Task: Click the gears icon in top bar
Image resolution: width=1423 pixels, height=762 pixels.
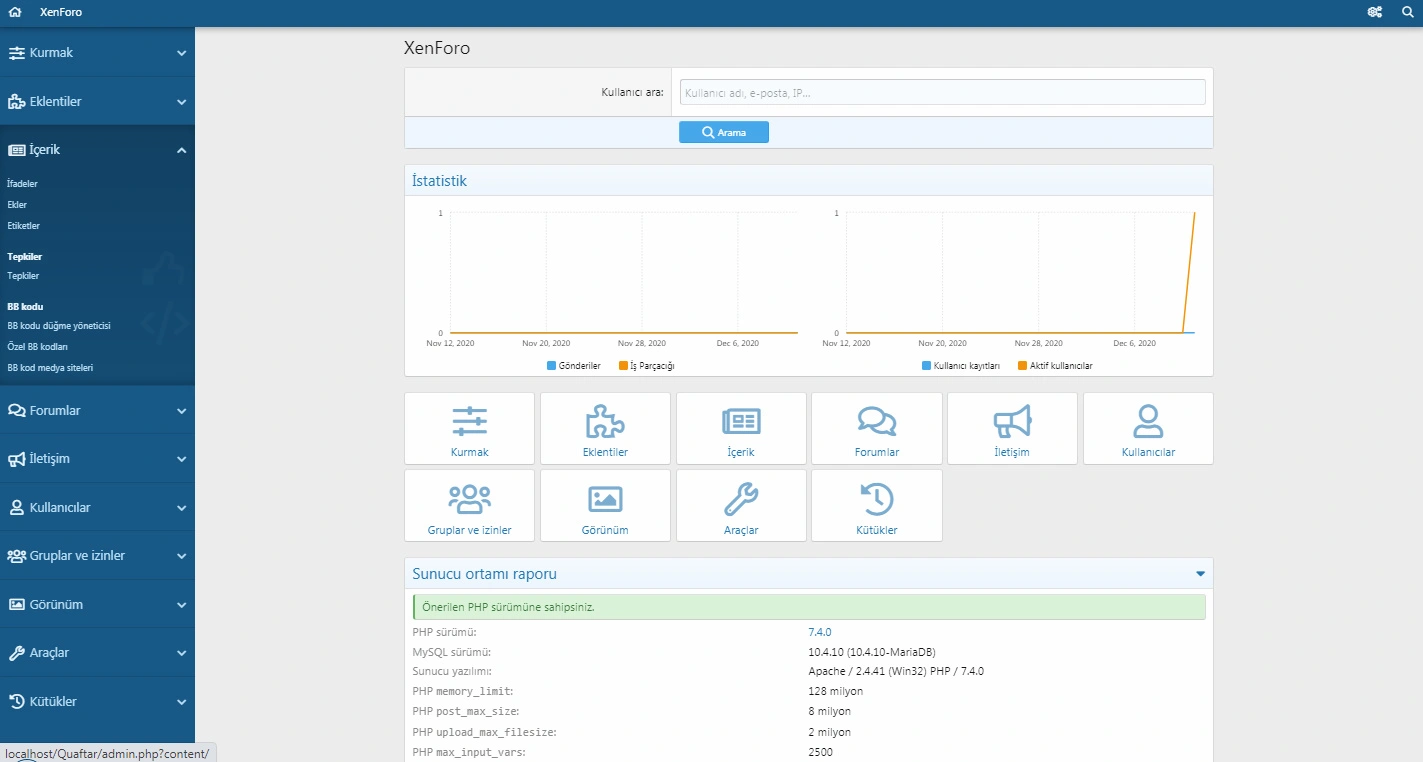Action: (x=1375, y=12)
